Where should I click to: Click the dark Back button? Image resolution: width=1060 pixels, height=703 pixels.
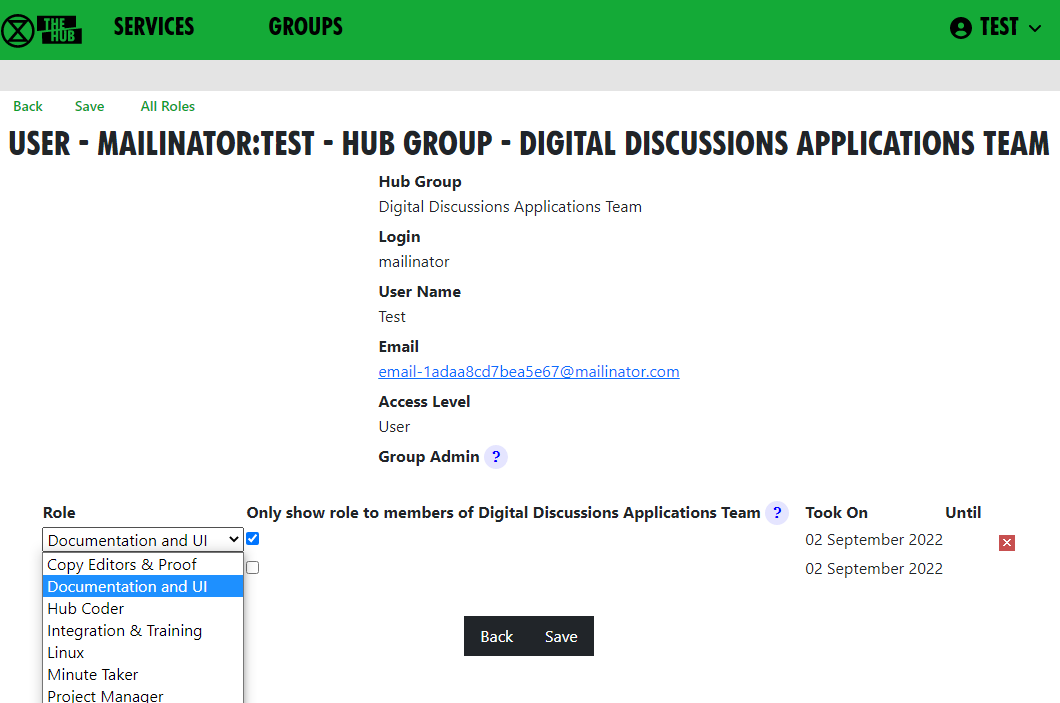497,636
